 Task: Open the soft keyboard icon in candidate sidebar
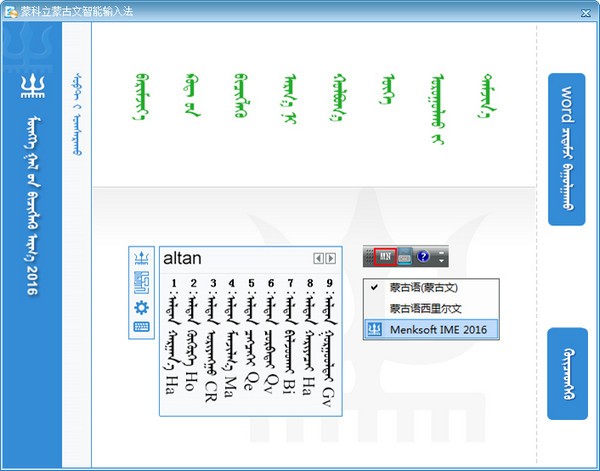[x=141, y=327]
